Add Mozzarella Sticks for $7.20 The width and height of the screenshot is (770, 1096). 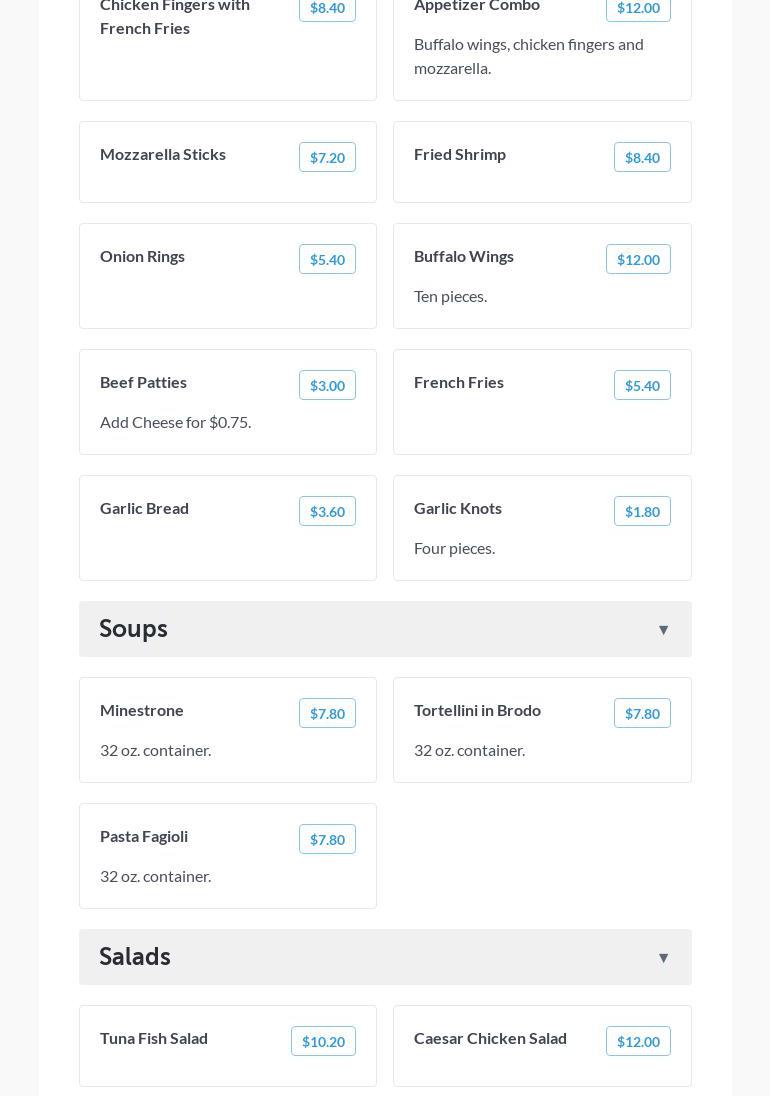[x=327, y=158]
